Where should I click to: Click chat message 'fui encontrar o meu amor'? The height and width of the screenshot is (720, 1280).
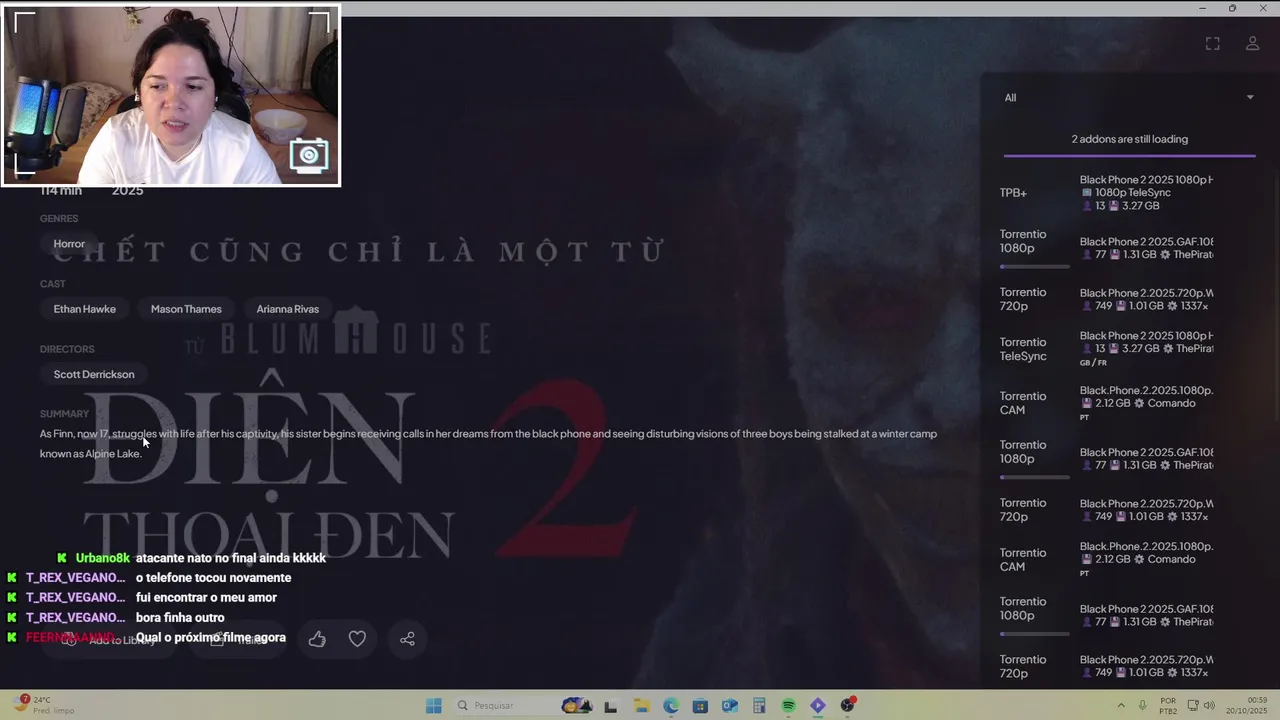click(x=206, y=598)
